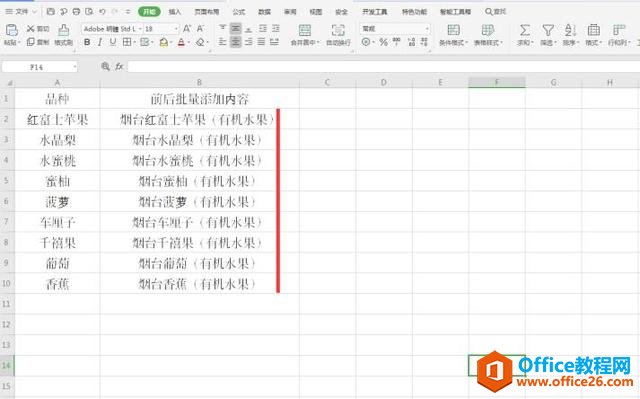The image size is (640, 399).
Task: Toggle Align Right horizontal alignment
Action: tap(249, 42)
